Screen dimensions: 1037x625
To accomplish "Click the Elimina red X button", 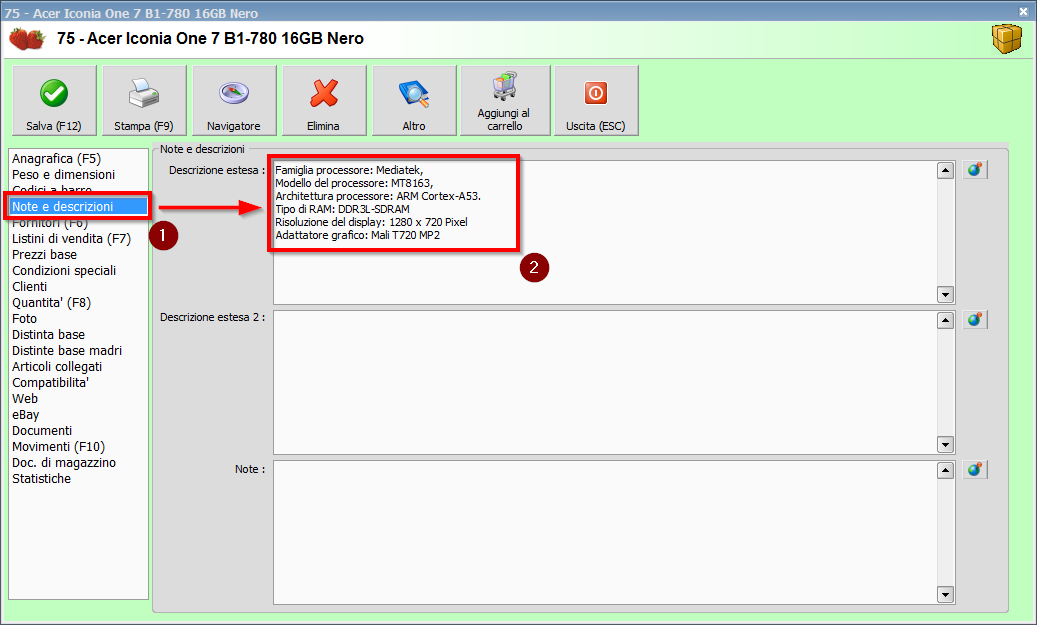I will tap(324, 101).
